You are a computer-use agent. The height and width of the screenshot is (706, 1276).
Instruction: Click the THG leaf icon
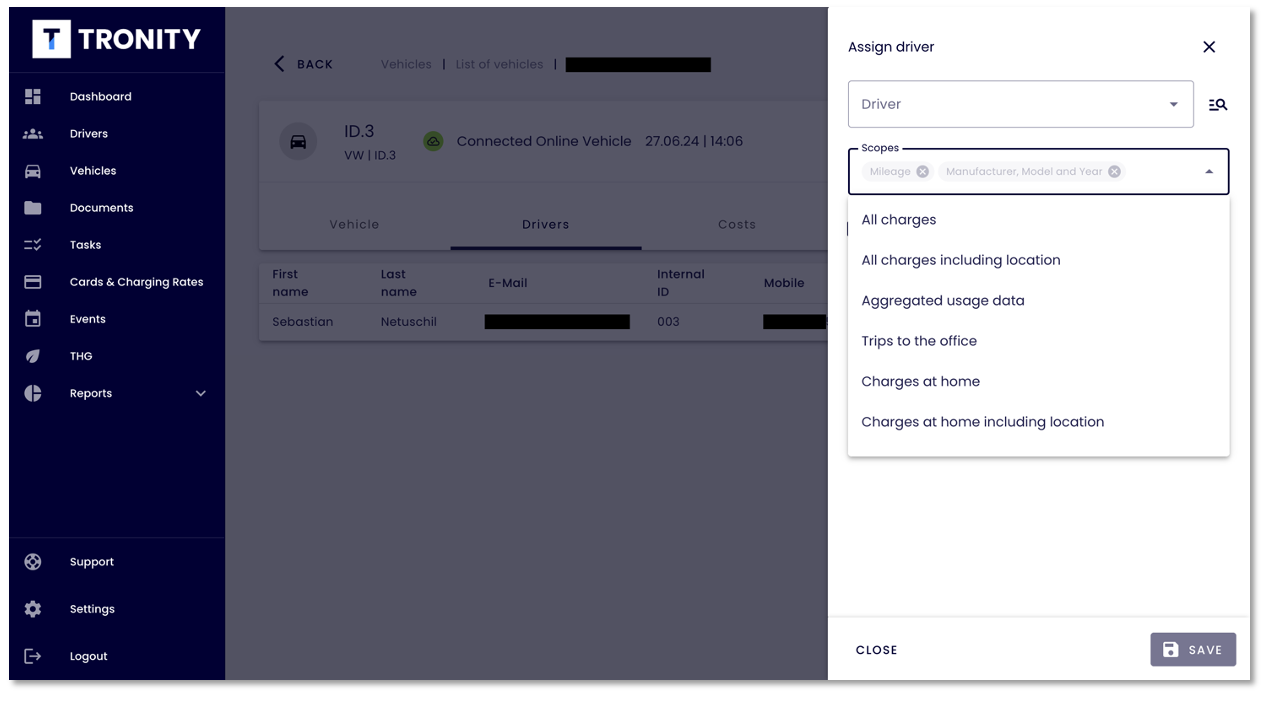tap(33, 356)
